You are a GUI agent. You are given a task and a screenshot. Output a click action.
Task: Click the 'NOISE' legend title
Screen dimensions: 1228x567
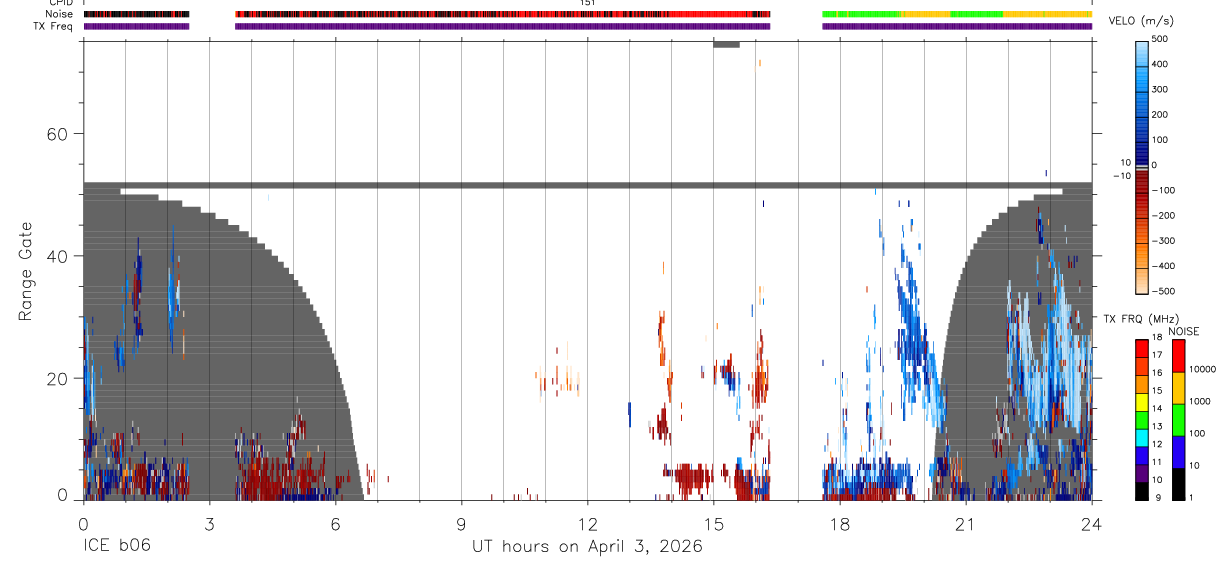[x=1184, y=331]
